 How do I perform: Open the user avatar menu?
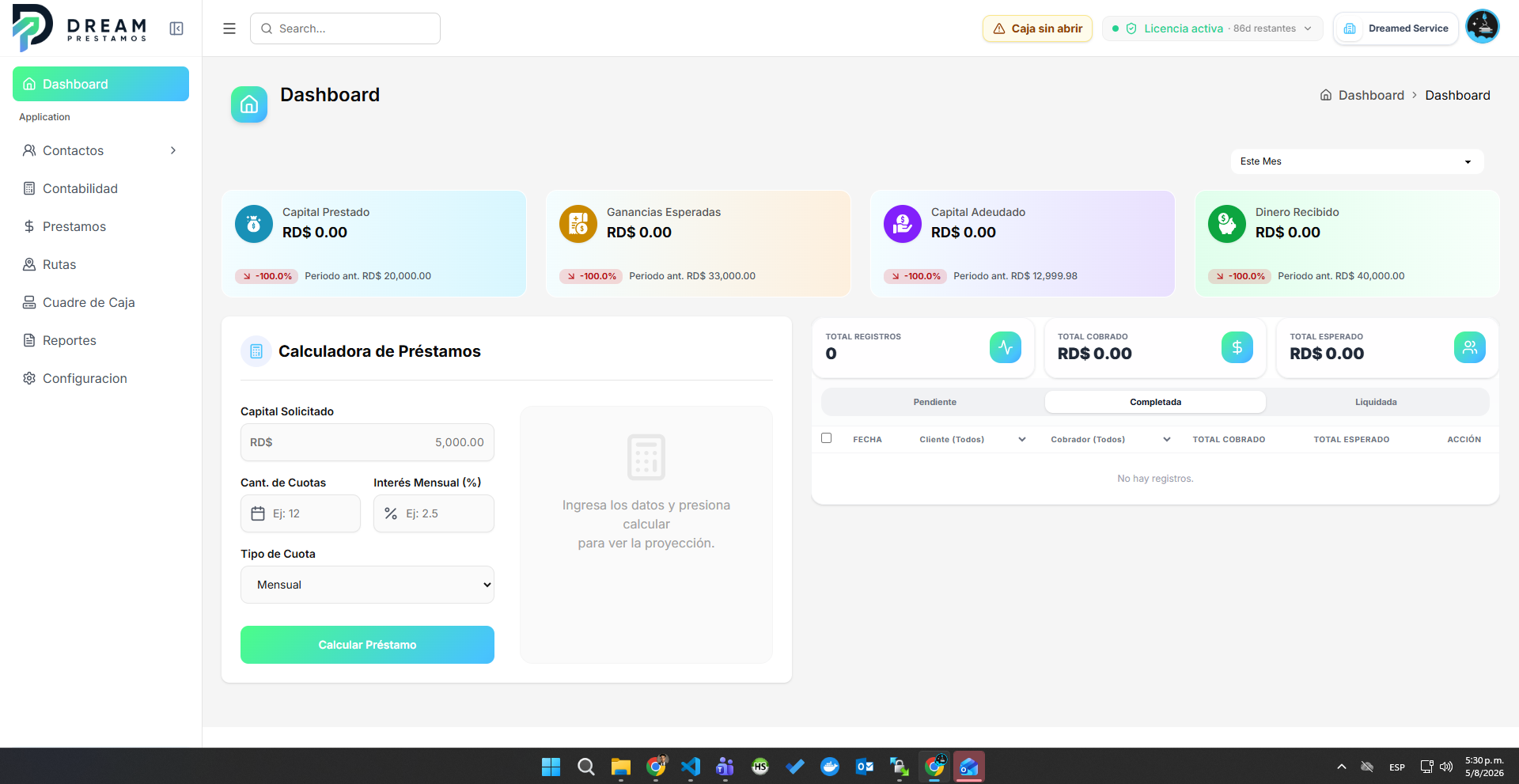pos(1482,27)
